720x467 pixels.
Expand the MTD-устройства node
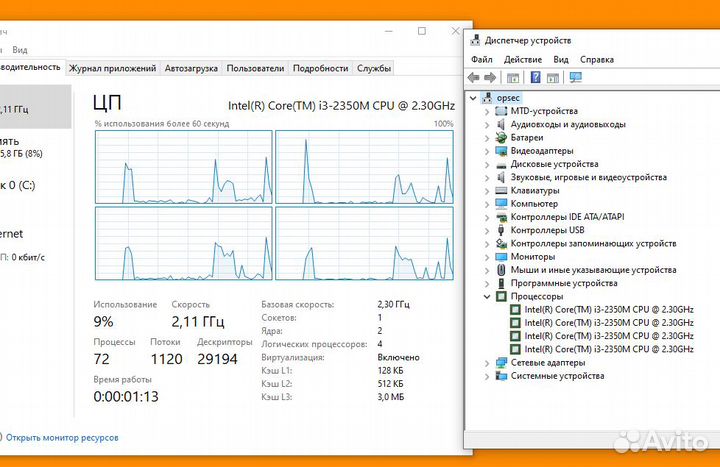tap(487, 111)
